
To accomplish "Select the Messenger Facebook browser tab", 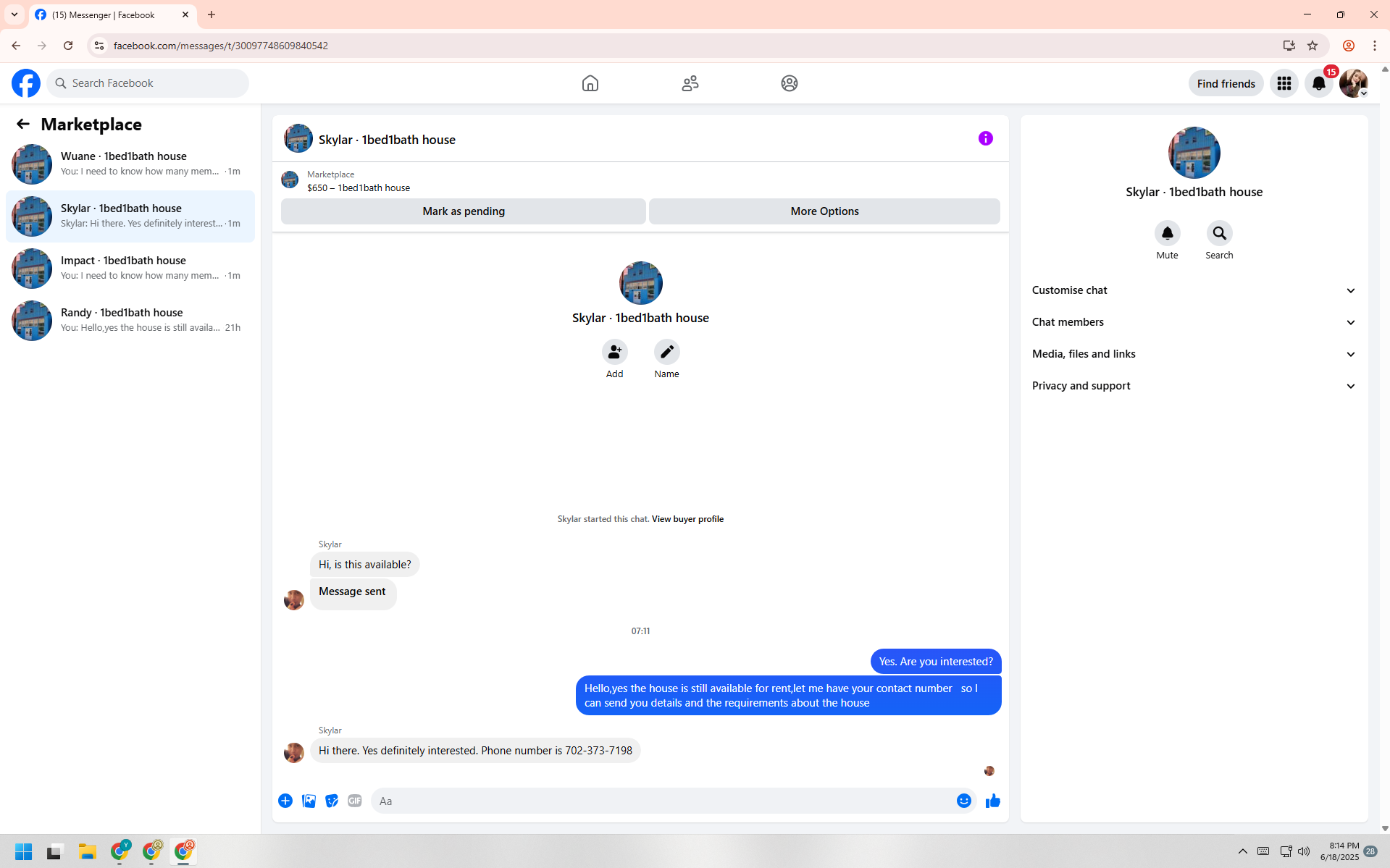I will (x=112, y=14).
